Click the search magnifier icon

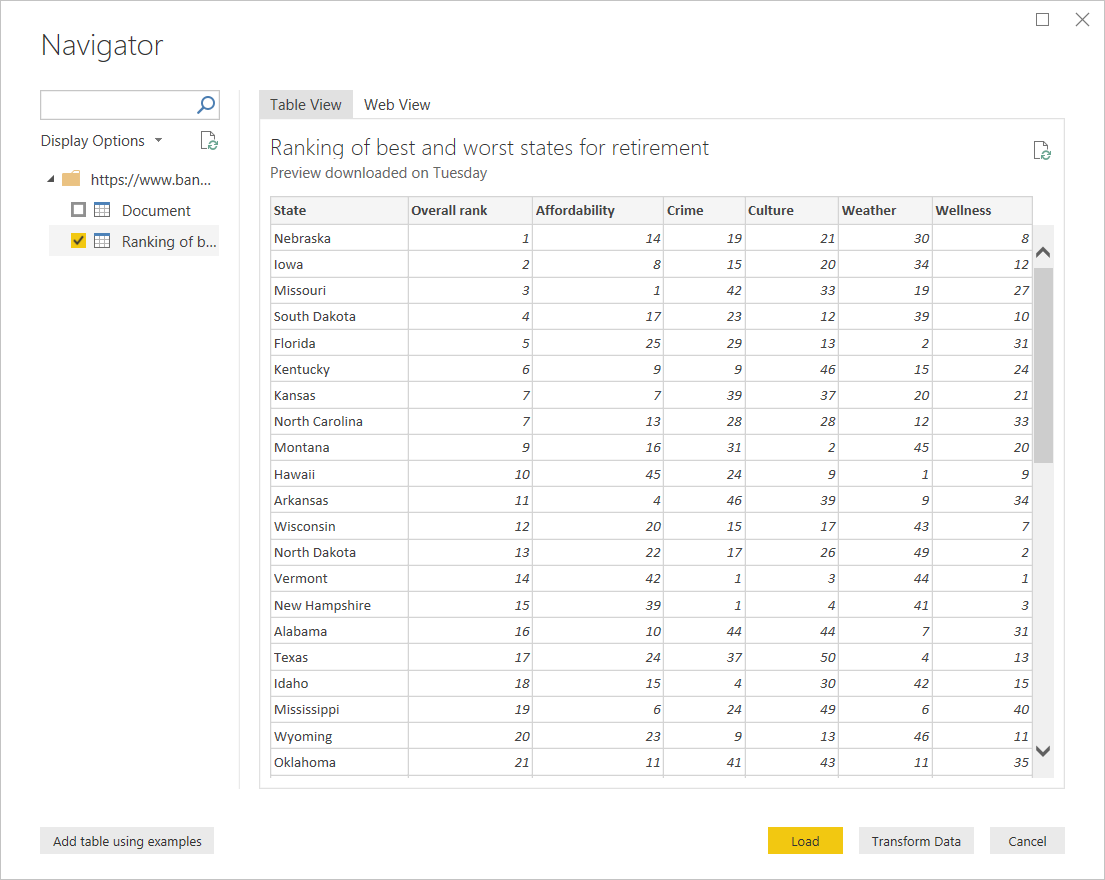tap(206, 105)
